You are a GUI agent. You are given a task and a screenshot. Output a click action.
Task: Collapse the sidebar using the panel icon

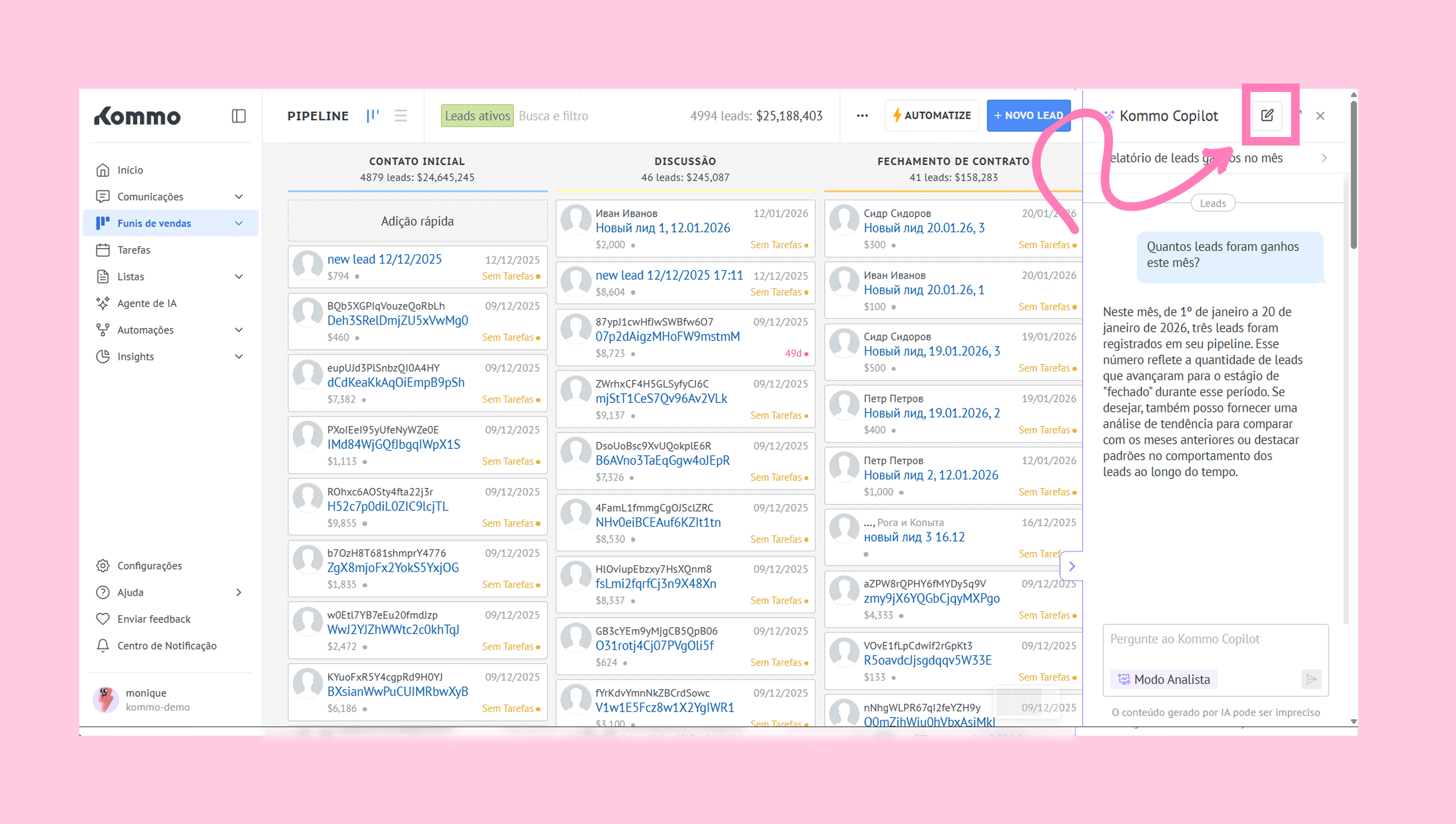click(x=238, y=116)
